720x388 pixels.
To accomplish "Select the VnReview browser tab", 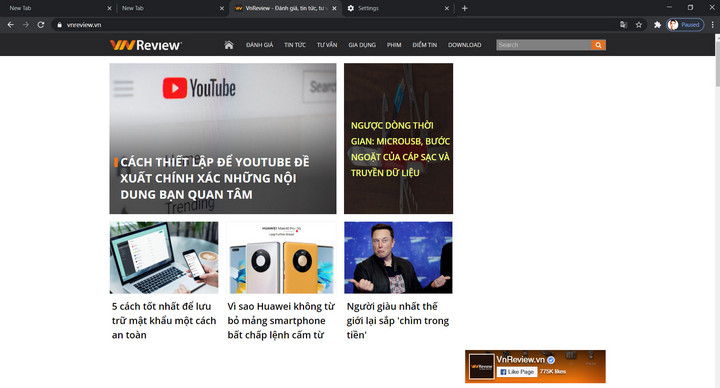I will click(285, 8).
